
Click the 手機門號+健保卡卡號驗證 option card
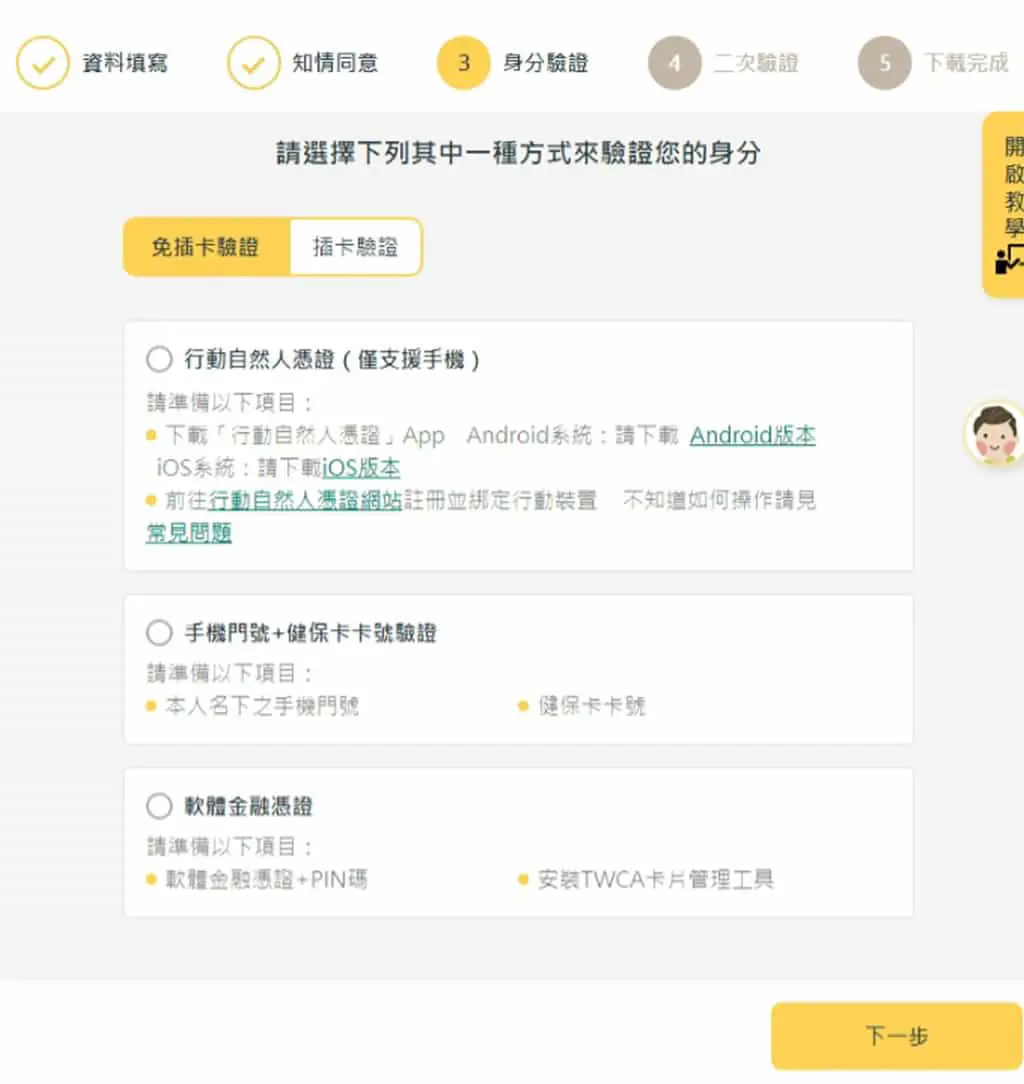coord(519,669)
